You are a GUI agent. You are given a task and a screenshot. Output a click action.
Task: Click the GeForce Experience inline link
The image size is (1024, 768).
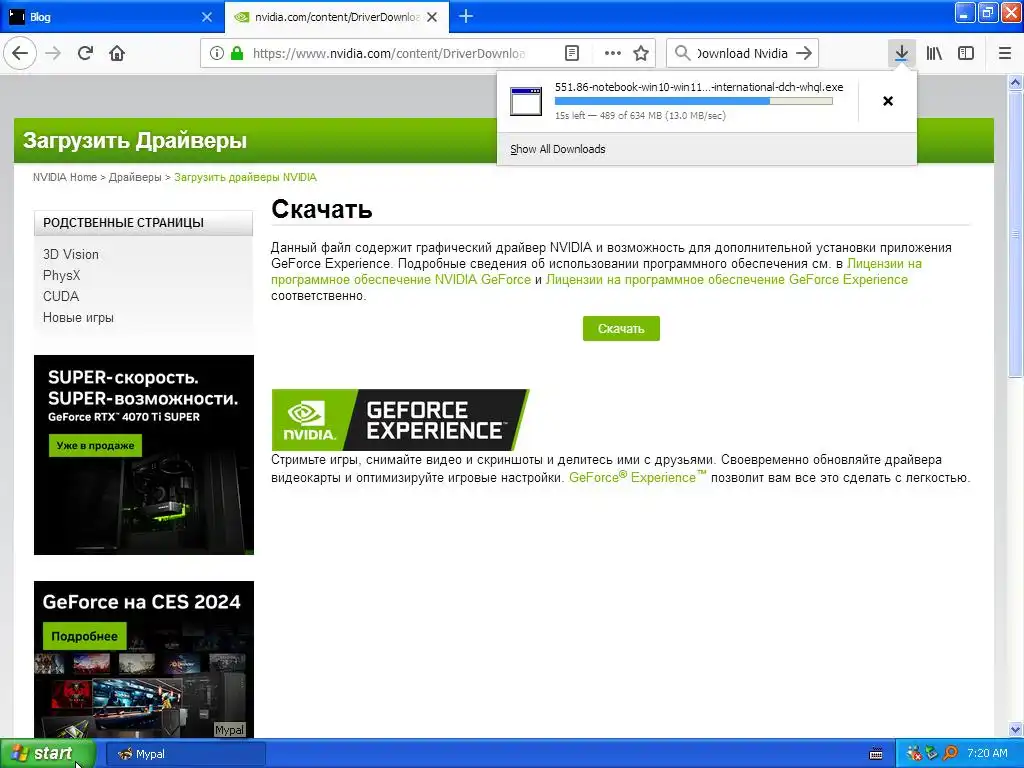click(637, 477)
